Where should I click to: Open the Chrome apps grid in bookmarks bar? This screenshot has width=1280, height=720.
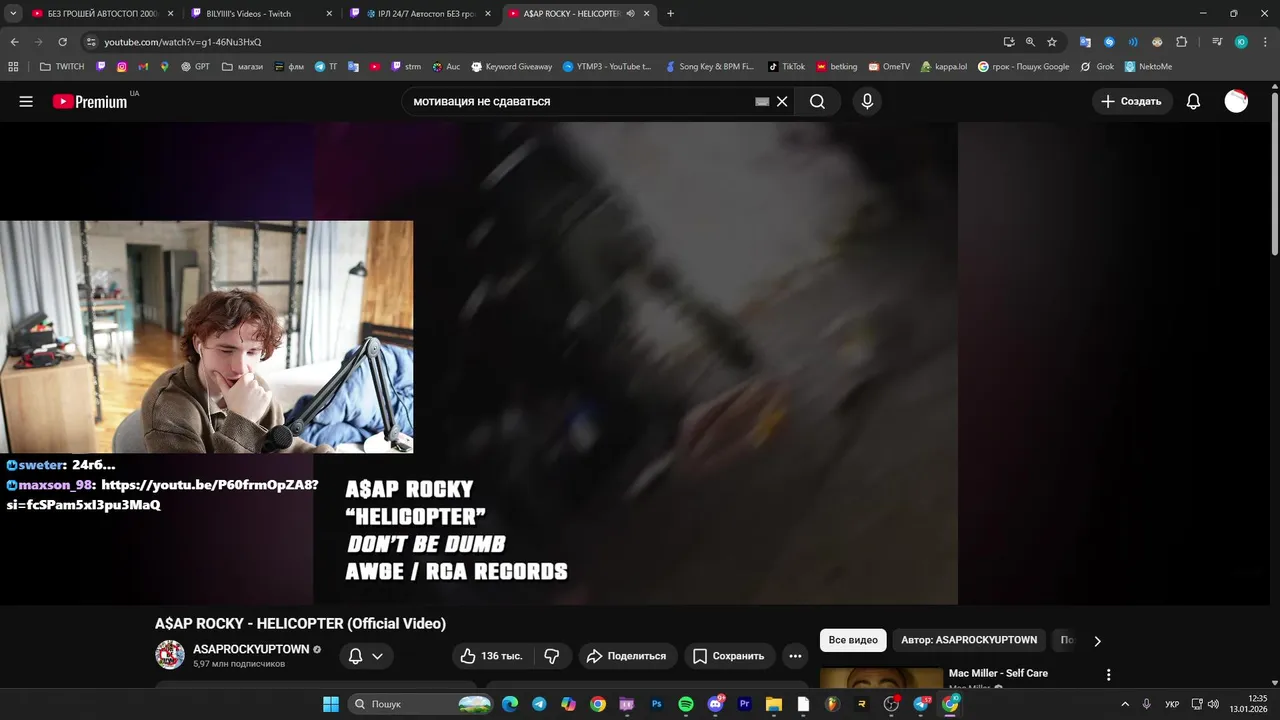pyautogui.click(x=13, y=66)
